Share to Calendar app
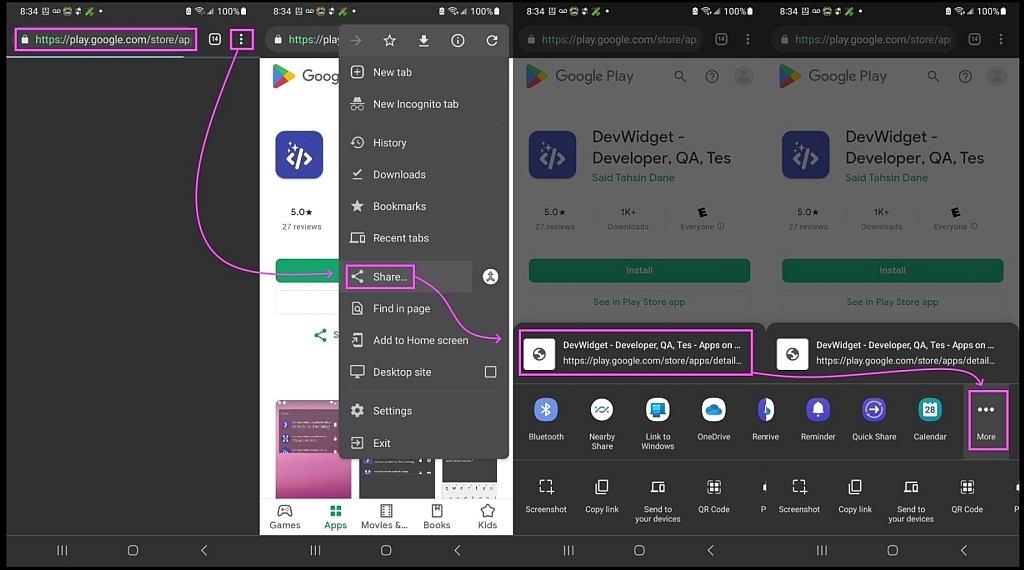This screenshot has height=570, width=1024. [930, 420]
